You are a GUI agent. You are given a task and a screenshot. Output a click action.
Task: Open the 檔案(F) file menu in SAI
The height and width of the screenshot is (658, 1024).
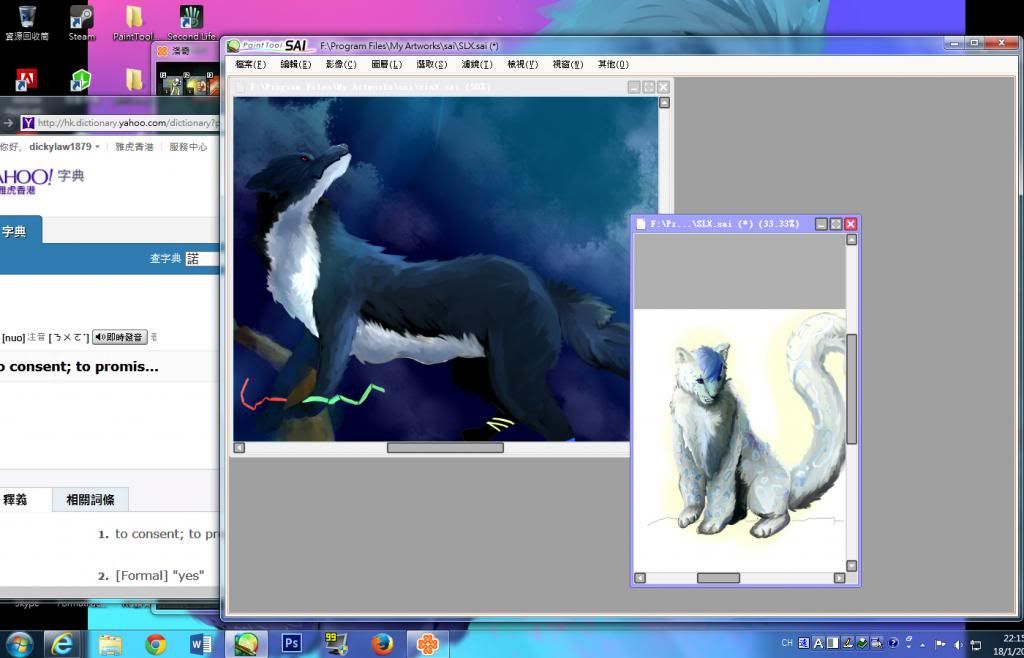(x=250, y=65)
